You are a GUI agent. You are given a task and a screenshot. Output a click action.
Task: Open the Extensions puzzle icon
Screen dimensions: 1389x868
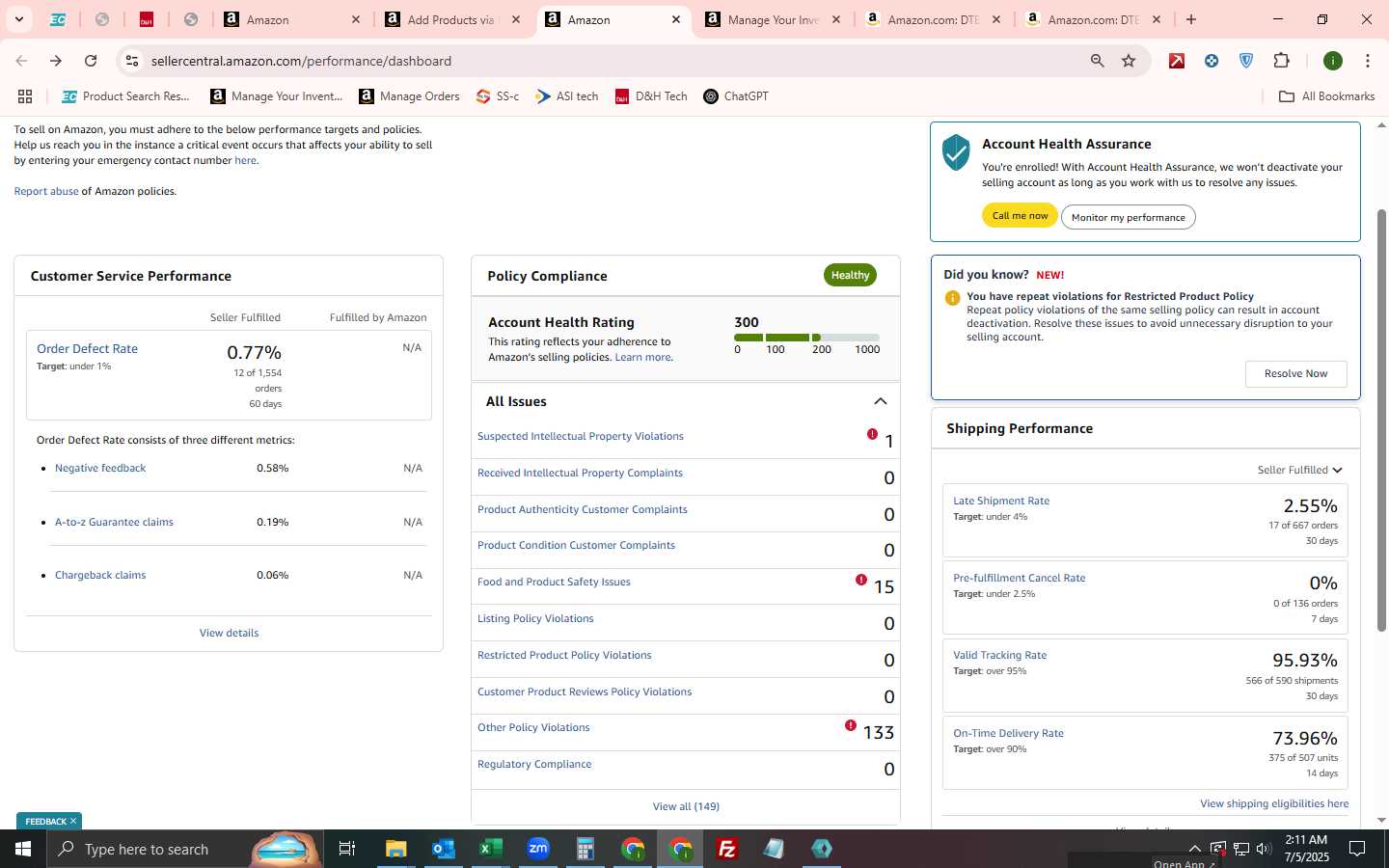click(x=1281, y=61)
